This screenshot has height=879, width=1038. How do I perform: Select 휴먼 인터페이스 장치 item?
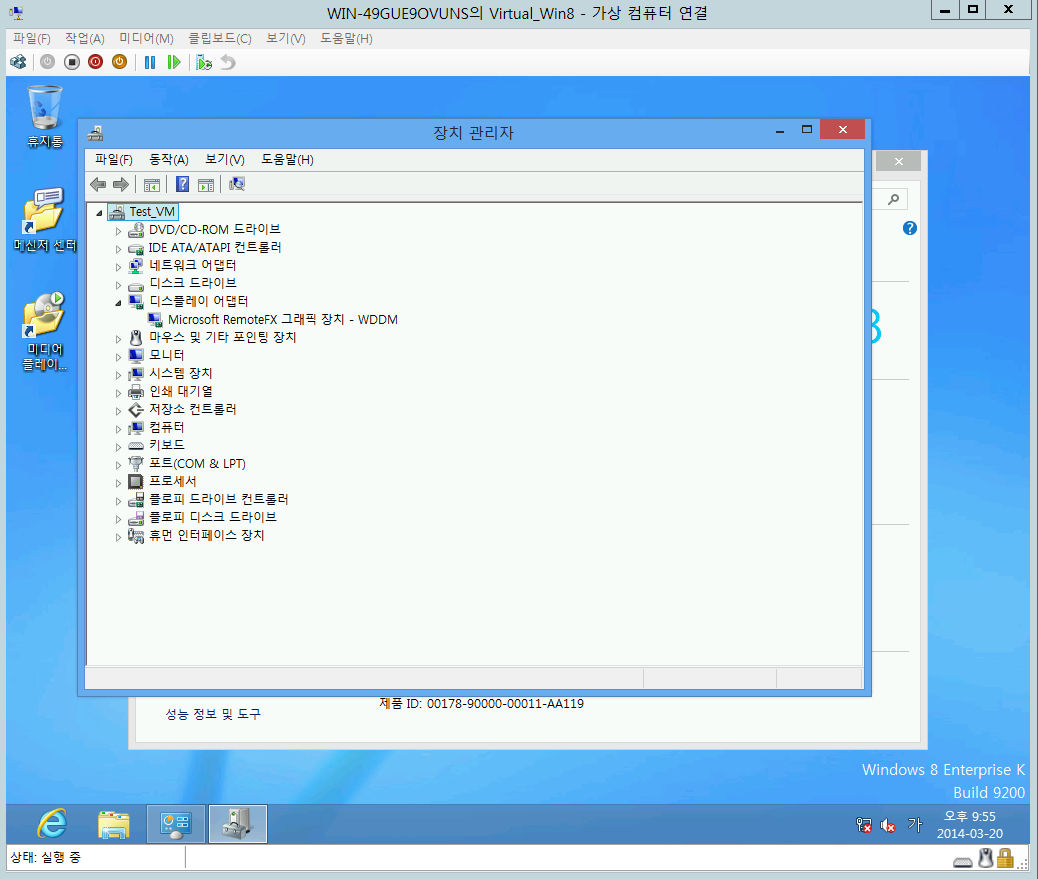pos(207,535)
